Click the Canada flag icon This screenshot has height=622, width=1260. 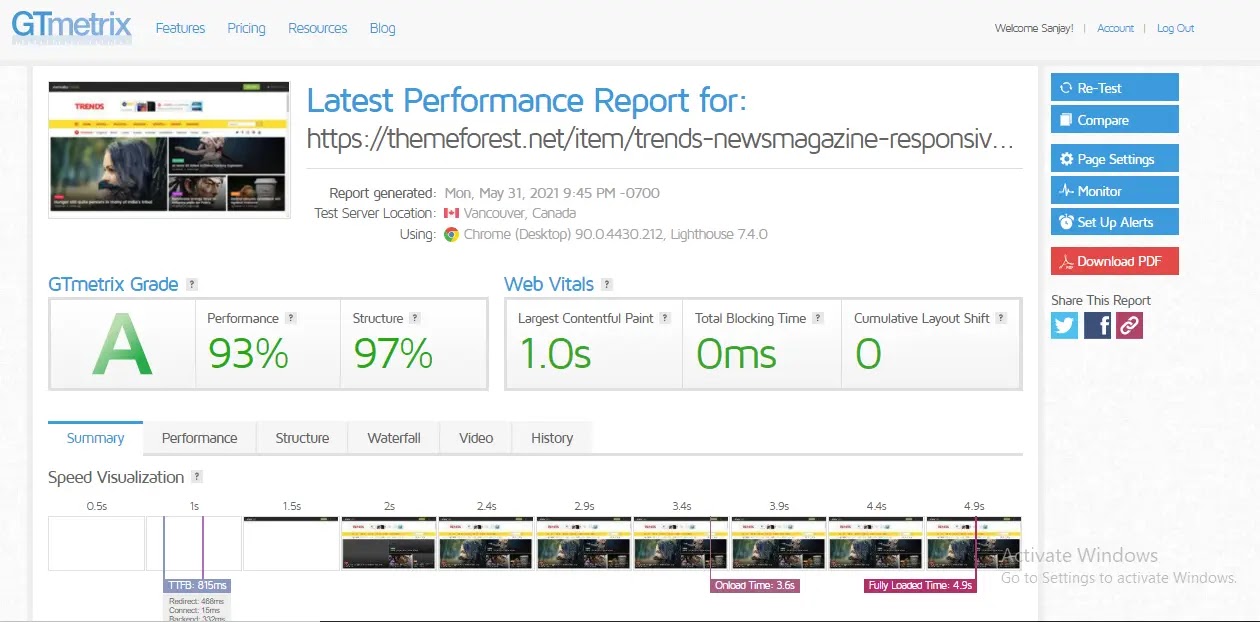[451, 214]
